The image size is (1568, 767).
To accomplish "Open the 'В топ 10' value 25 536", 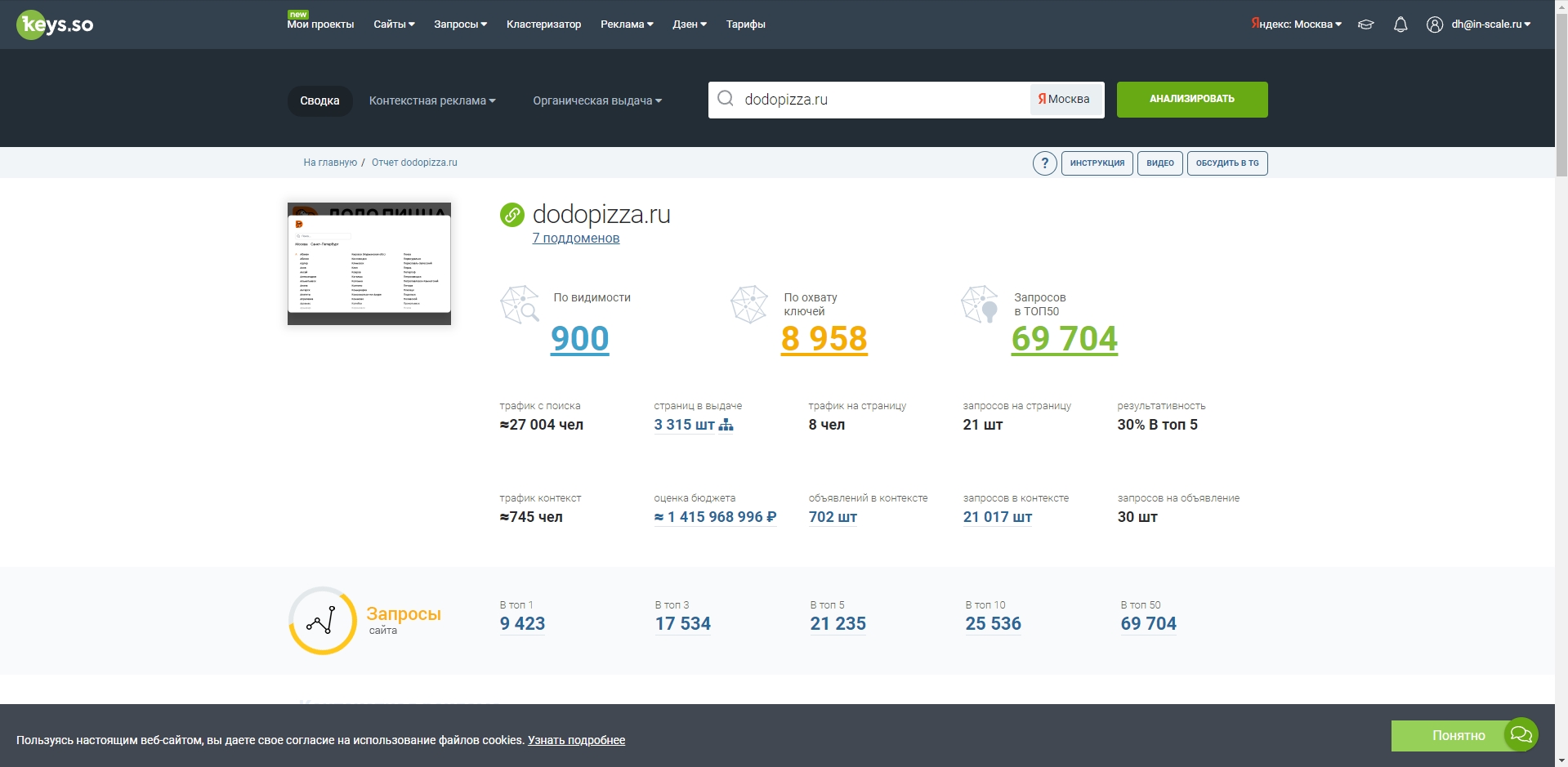I will coord(994,624).
